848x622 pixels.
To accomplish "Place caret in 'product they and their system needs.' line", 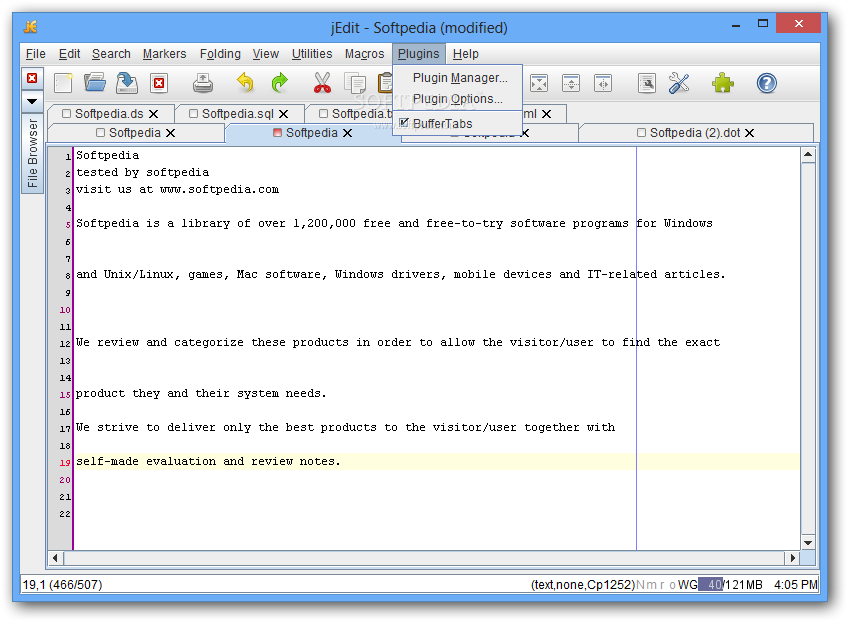I will [x=201, y=393].
